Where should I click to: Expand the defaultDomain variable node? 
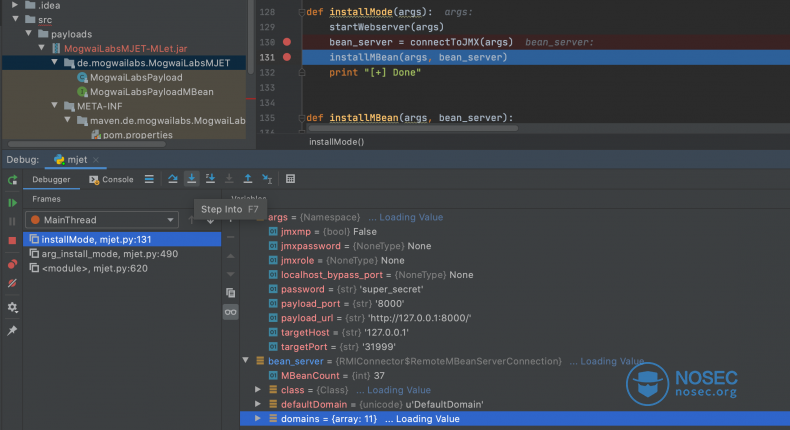pos(258,404)
